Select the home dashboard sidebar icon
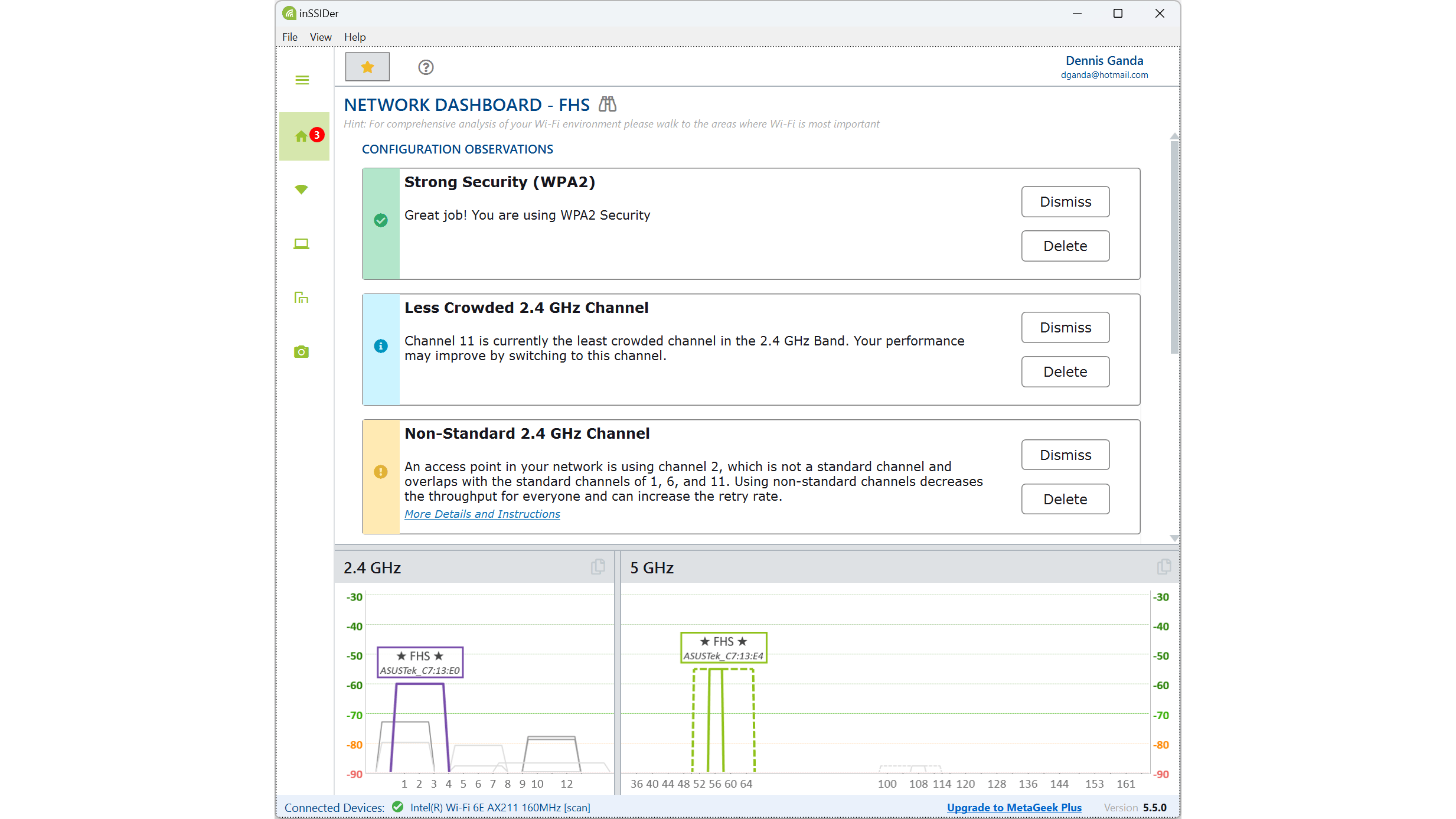1456x819 pixels. coord(302,136)
